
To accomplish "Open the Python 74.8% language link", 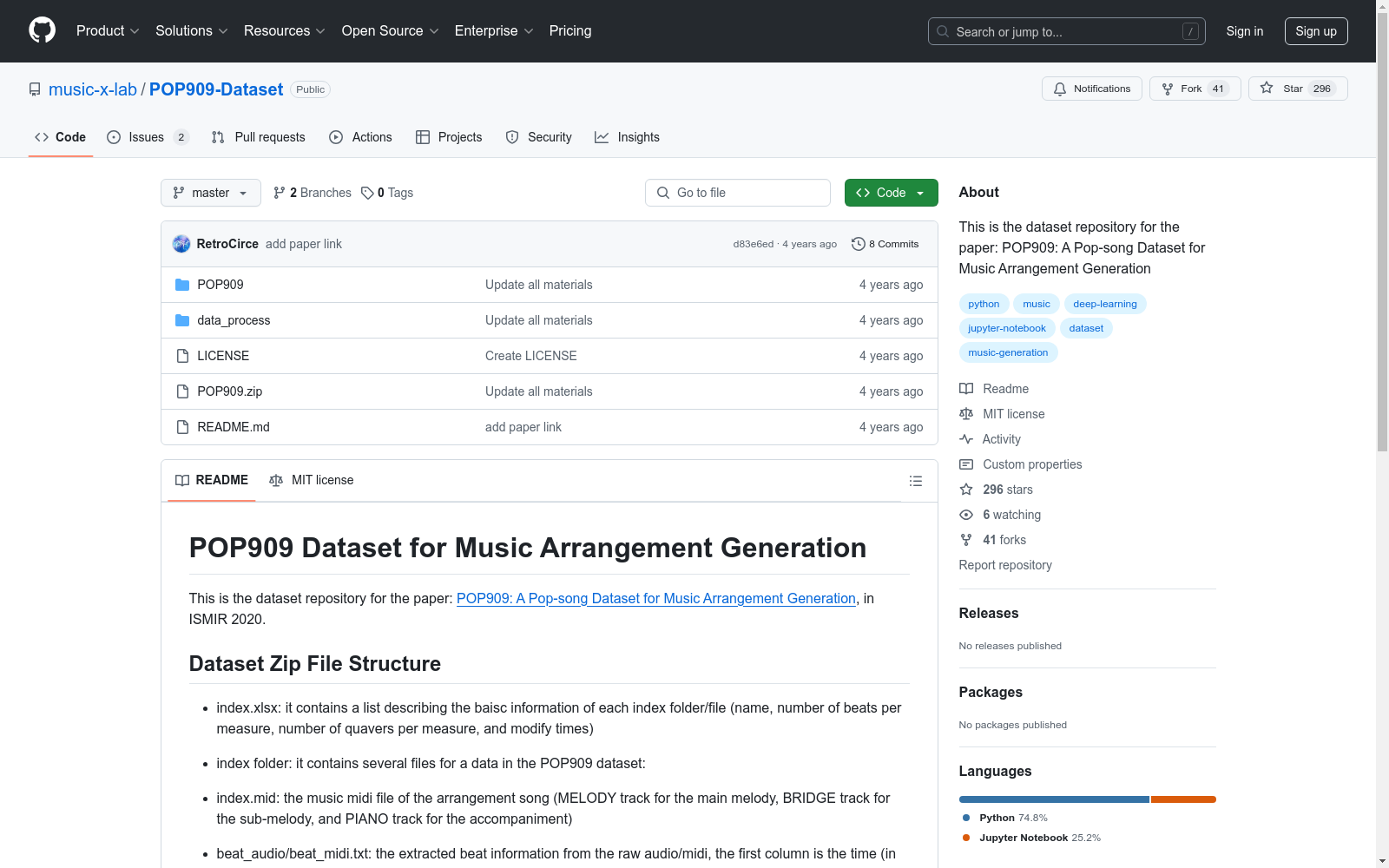I will 1005,818.
